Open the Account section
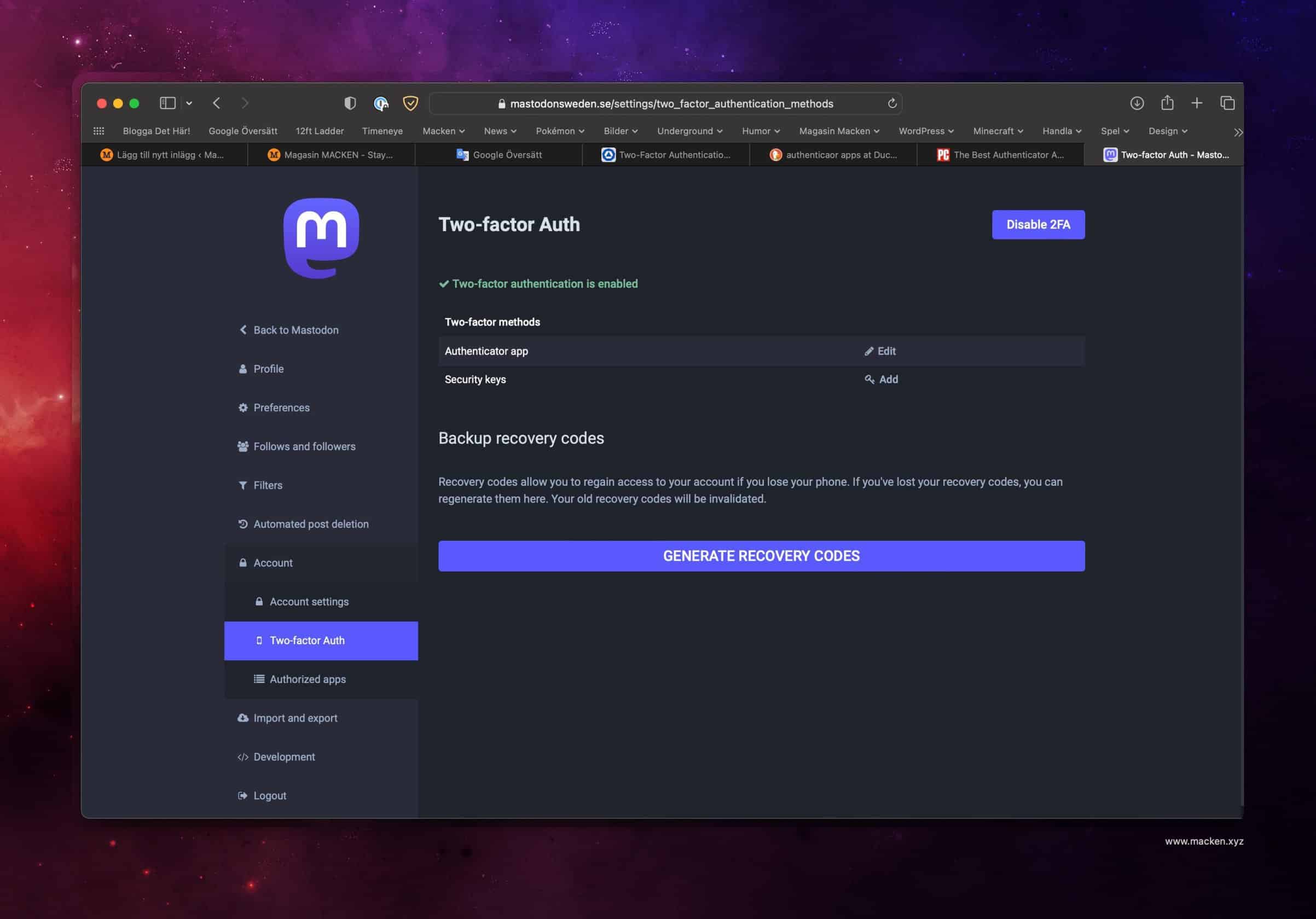The height and width of the screenshot is (919, 1316). pyautogui.click(x=321, y=563)
